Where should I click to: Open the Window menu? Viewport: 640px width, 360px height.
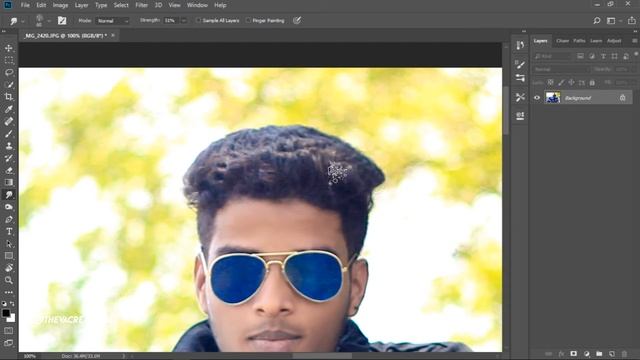click(197, 5)
